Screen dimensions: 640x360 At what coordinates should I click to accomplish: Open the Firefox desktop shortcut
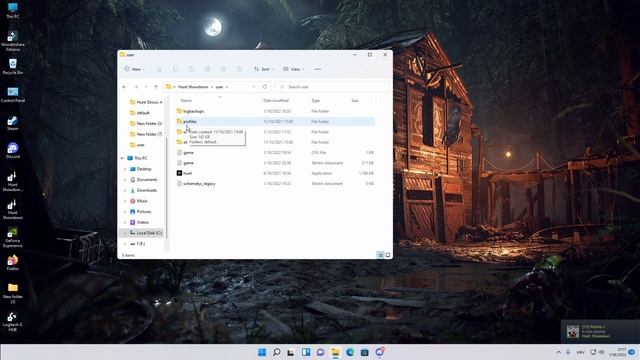click(13, 262)
